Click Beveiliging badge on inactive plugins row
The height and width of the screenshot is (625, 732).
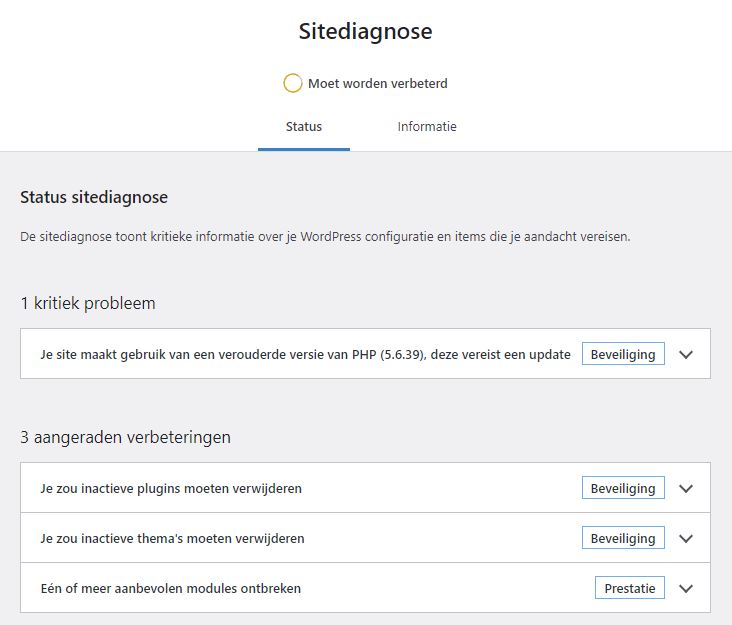click(x=623, y=488)
